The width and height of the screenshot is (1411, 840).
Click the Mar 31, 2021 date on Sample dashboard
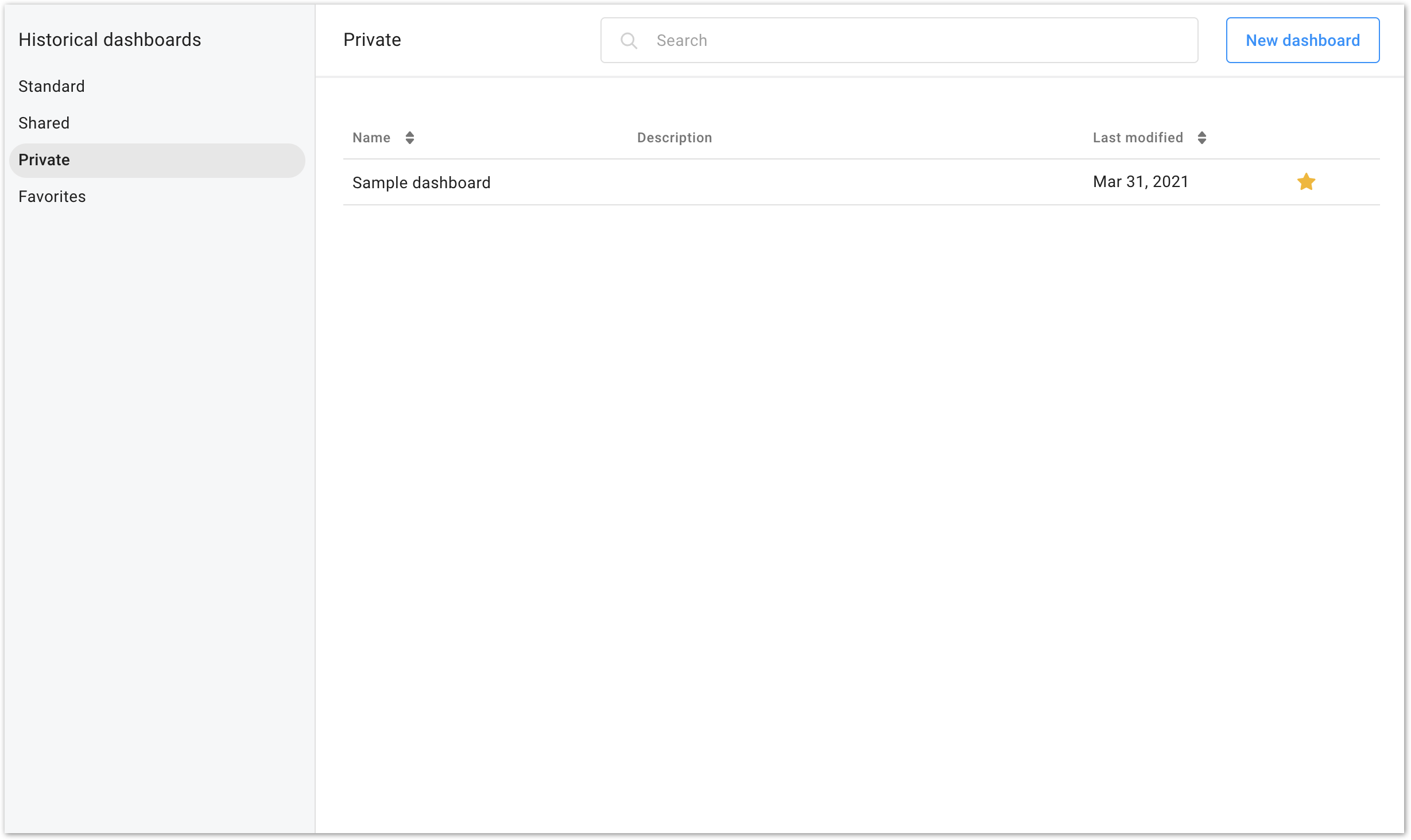click(1141, 181)
